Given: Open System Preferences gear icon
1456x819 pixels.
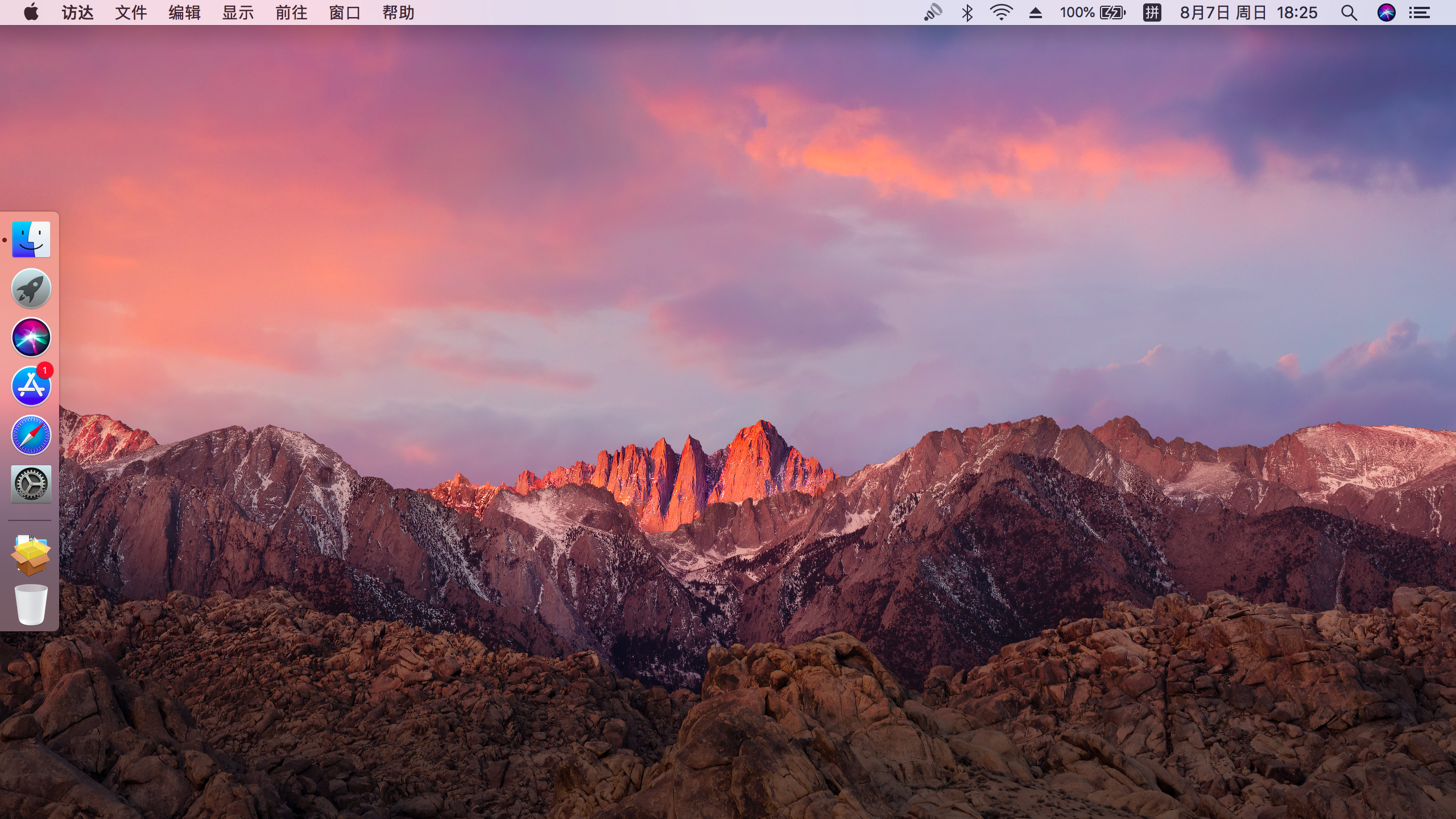Looking at the screenshot, I should click(x=31, y=484).
